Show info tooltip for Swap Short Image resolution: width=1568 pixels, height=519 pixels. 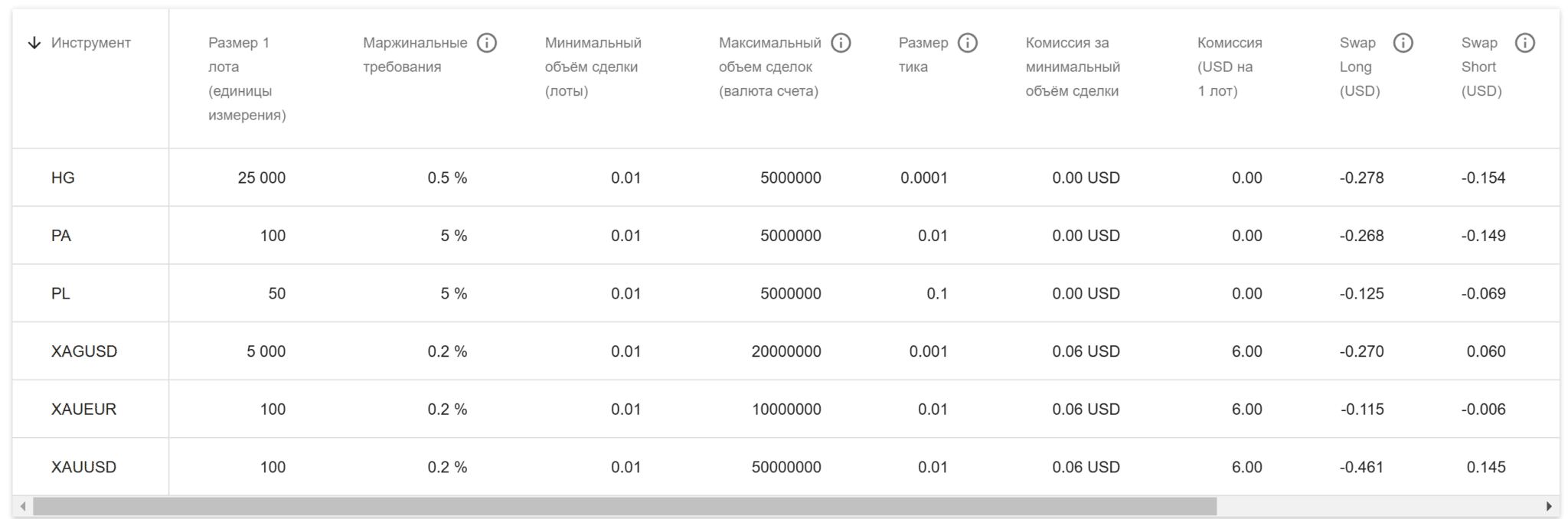1524,43
